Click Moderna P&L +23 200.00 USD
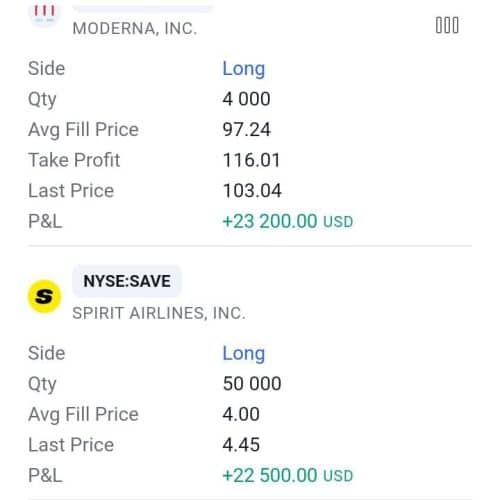500x500 pixels. pos(288,221)
